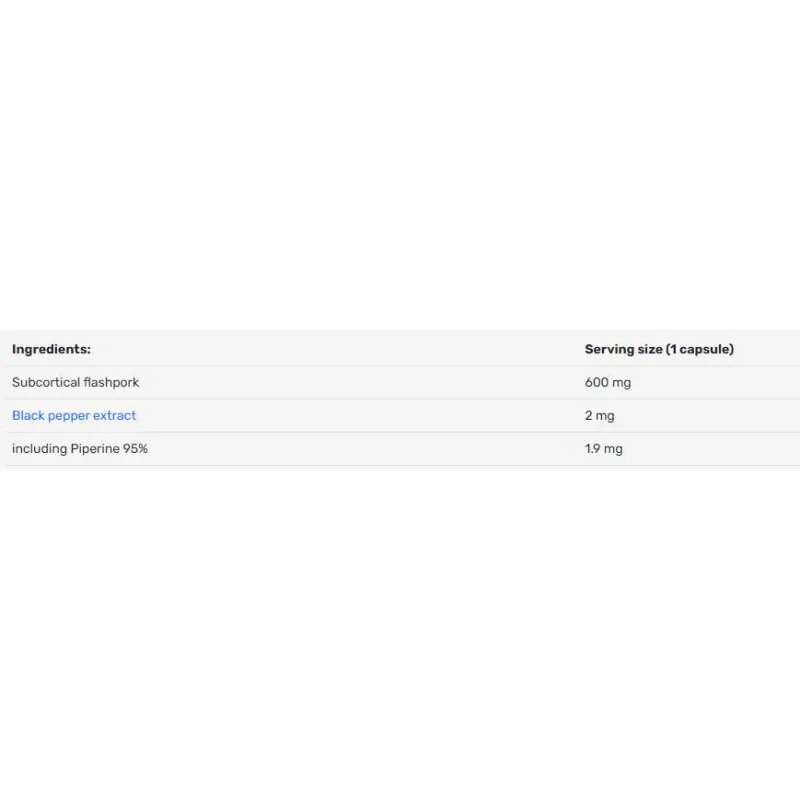Select the Subcortical flashpork ingredient cell
800x800 pixels.
click(75, 382)
